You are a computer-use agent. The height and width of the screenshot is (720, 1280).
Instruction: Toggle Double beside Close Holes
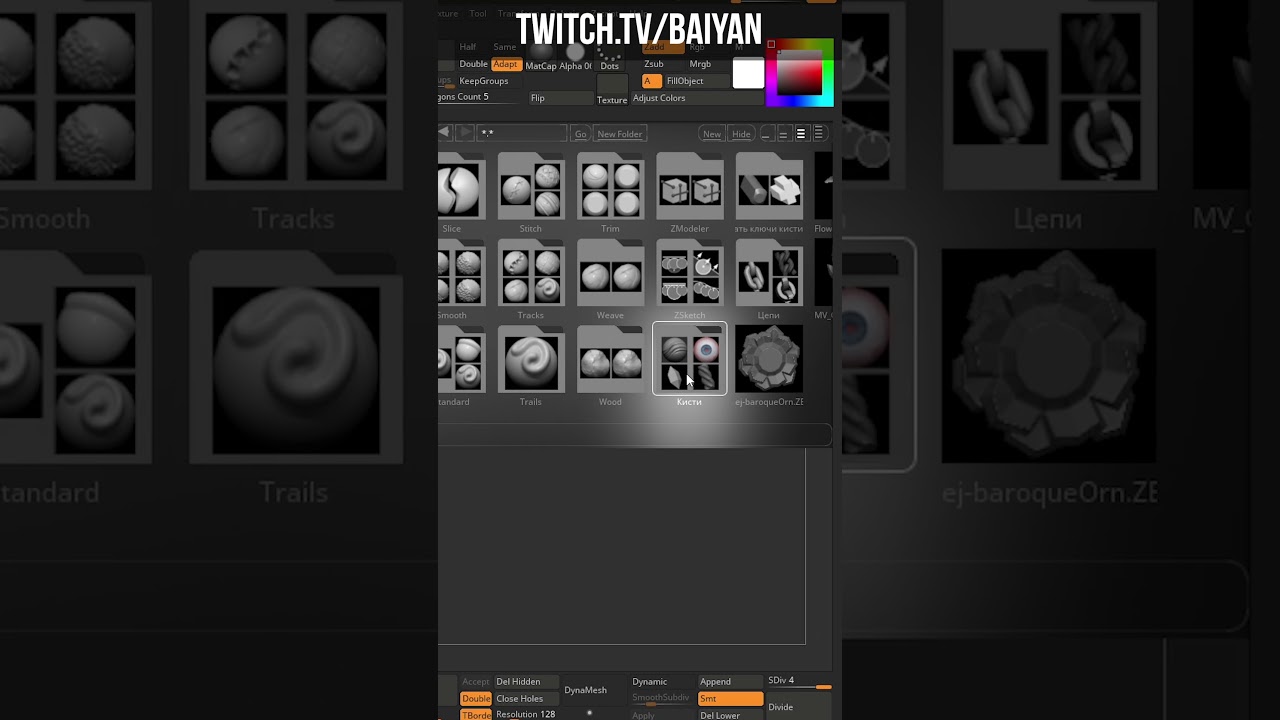[476, 699]
